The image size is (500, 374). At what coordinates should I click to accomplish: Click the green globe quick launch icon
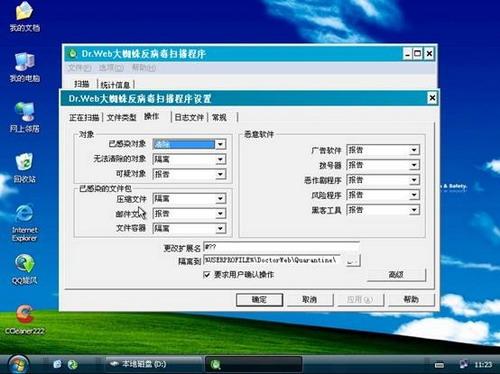[x=72, y=364]
